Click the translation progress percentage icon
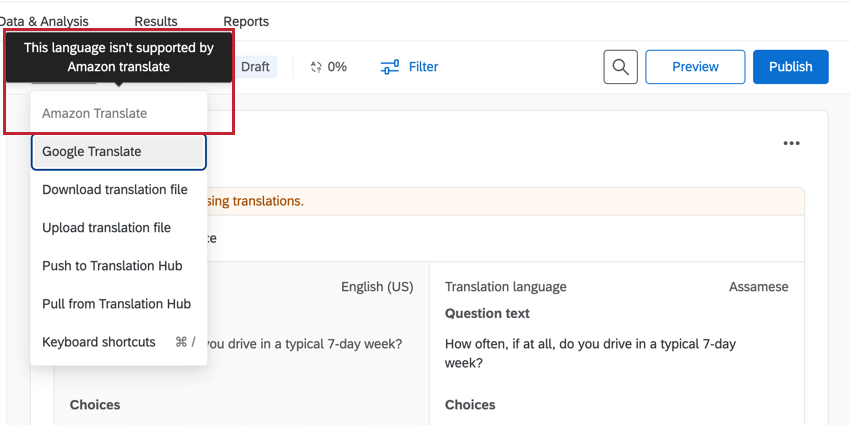 point(316,67)
